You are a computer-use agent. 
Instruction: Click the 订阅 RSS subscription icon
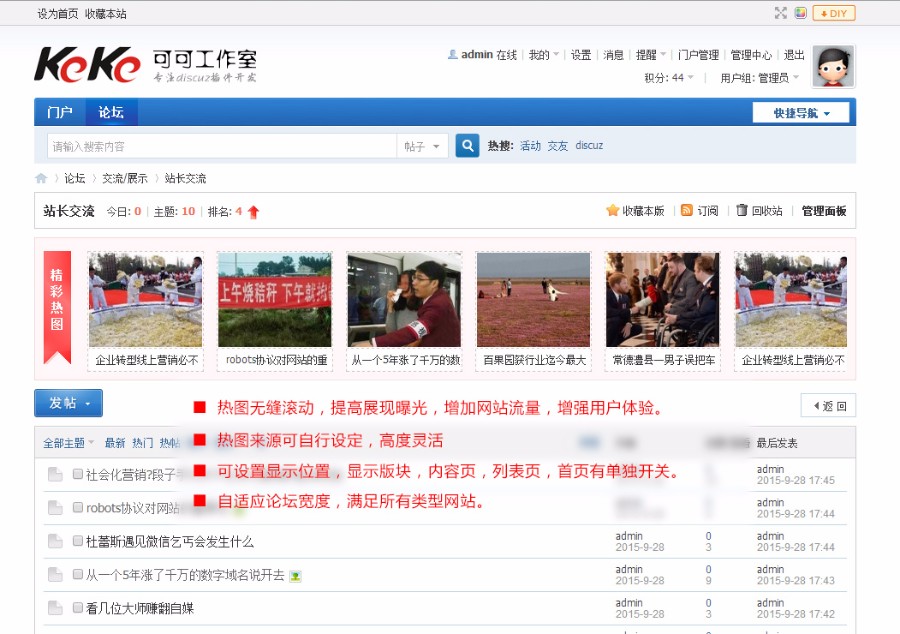686,211
